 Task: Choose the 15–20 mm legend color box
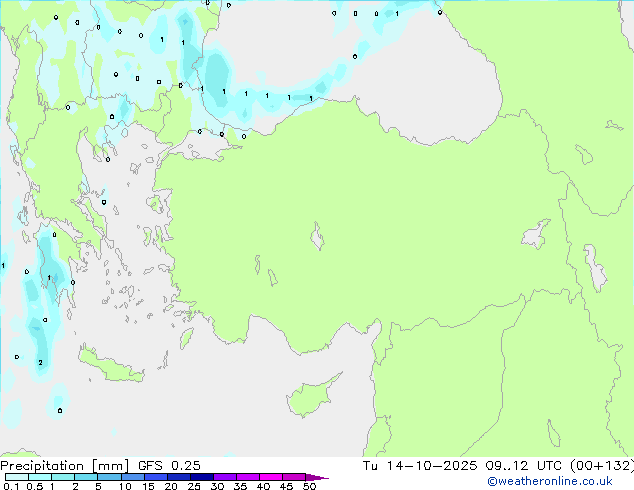click(155, 477)
